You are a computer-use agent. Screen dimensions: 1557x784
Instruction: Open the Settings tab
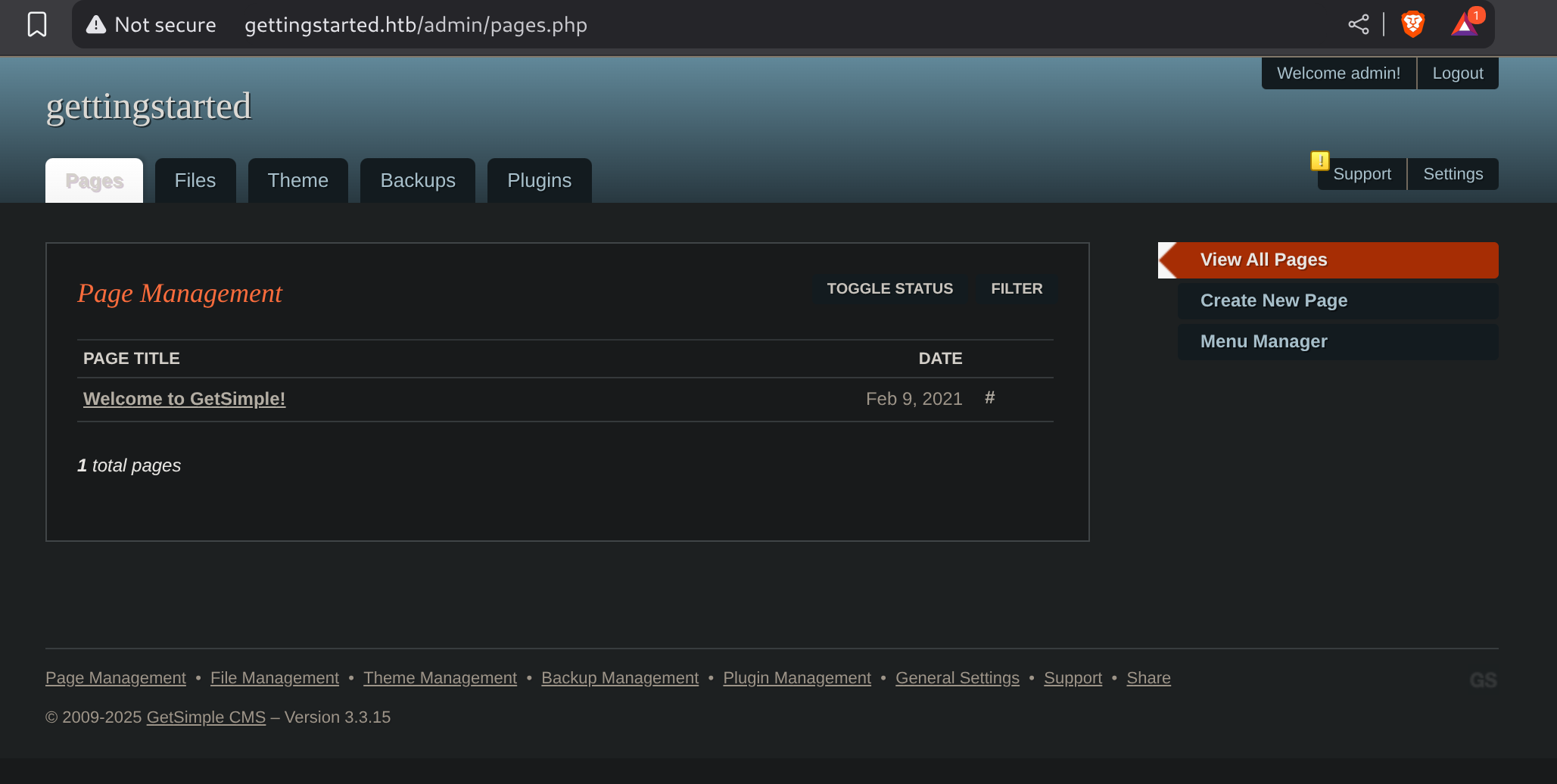(1453, 174)
